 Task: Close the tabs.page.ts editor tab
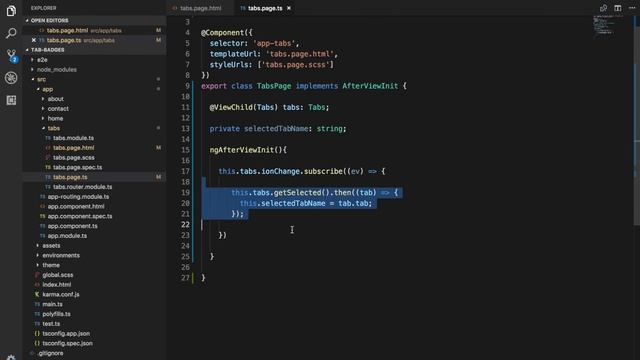tap(289, 8)
